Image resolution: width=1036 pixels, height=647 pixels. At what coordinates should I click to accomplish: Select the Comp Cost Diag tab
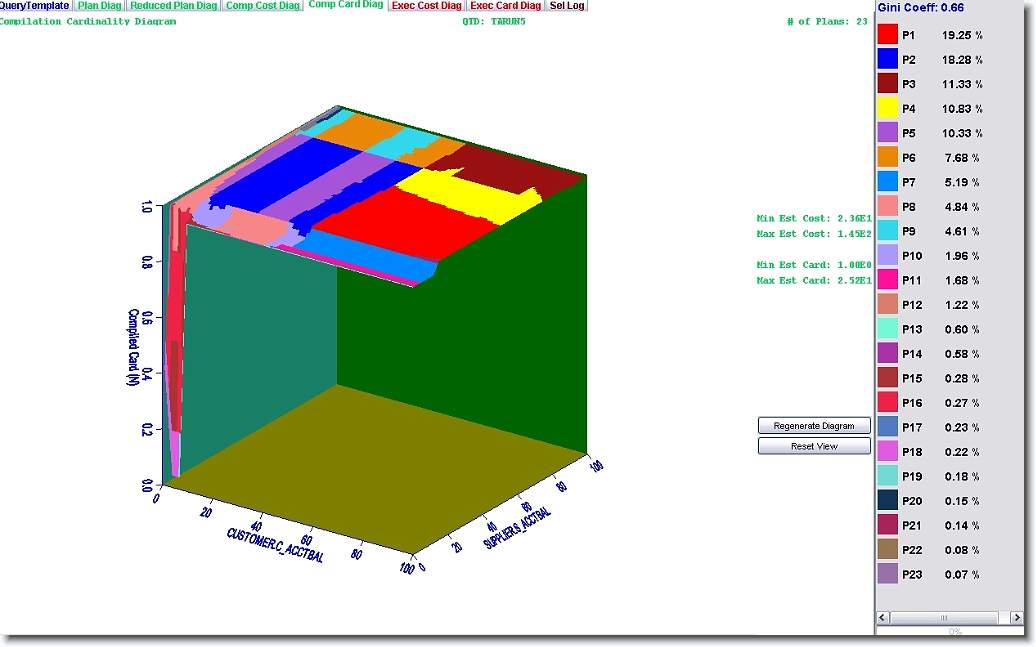coord(262,6)
